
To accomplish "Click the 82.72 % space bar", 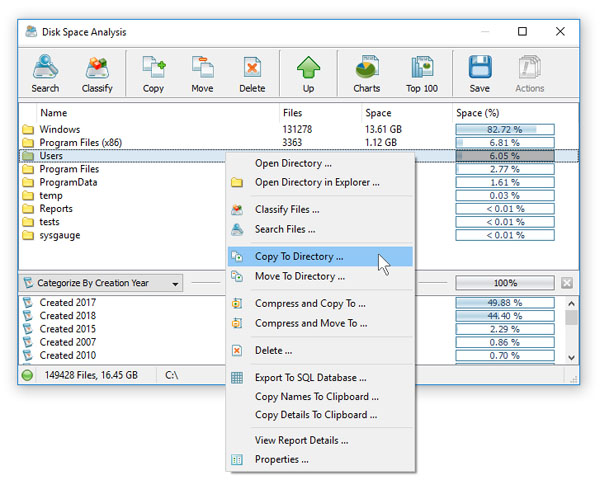I will click(505, 129).
